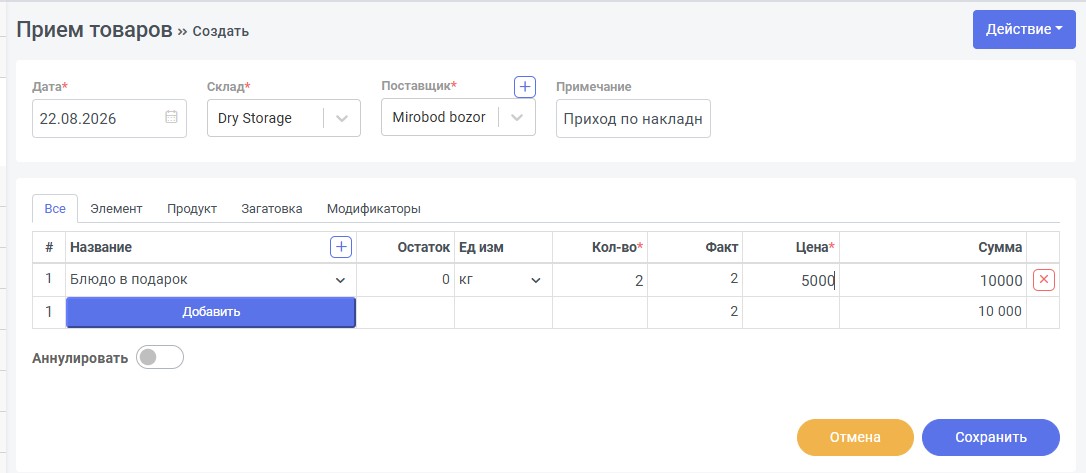Click the total sum 10 000

(x=1000, y=312)
